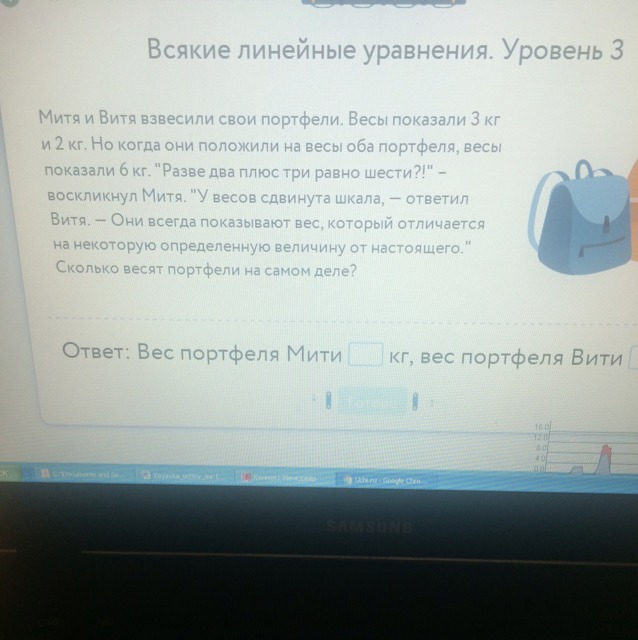Click the text 'Ответ: Вес портфеля Мити'
Image resolution: width=638 pixels, height=640 pixels.
[x=202, y=353]
